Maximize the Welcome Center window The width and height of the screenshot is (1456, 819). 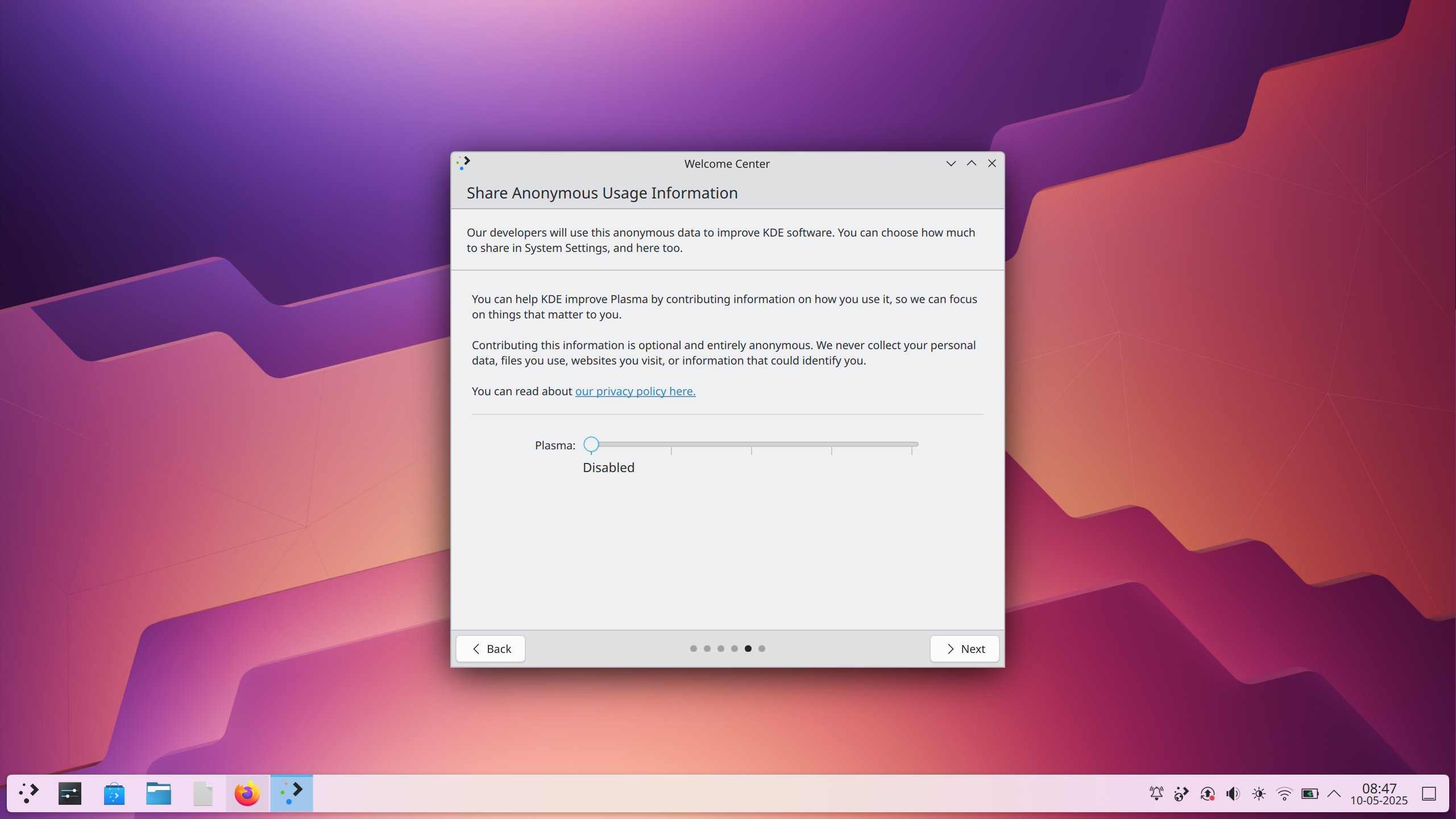pos(972,163)
